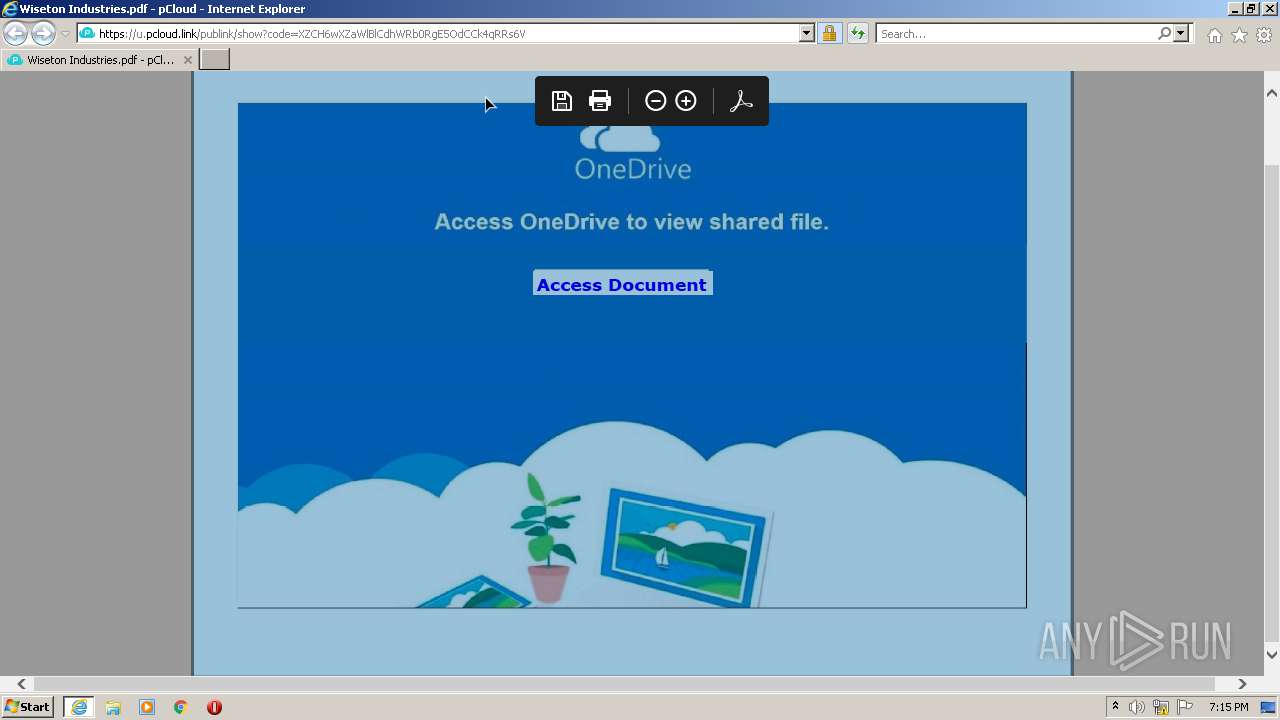
Task: Select Internet Explorer in the taskbar
Action: click(x=78, y=707)
